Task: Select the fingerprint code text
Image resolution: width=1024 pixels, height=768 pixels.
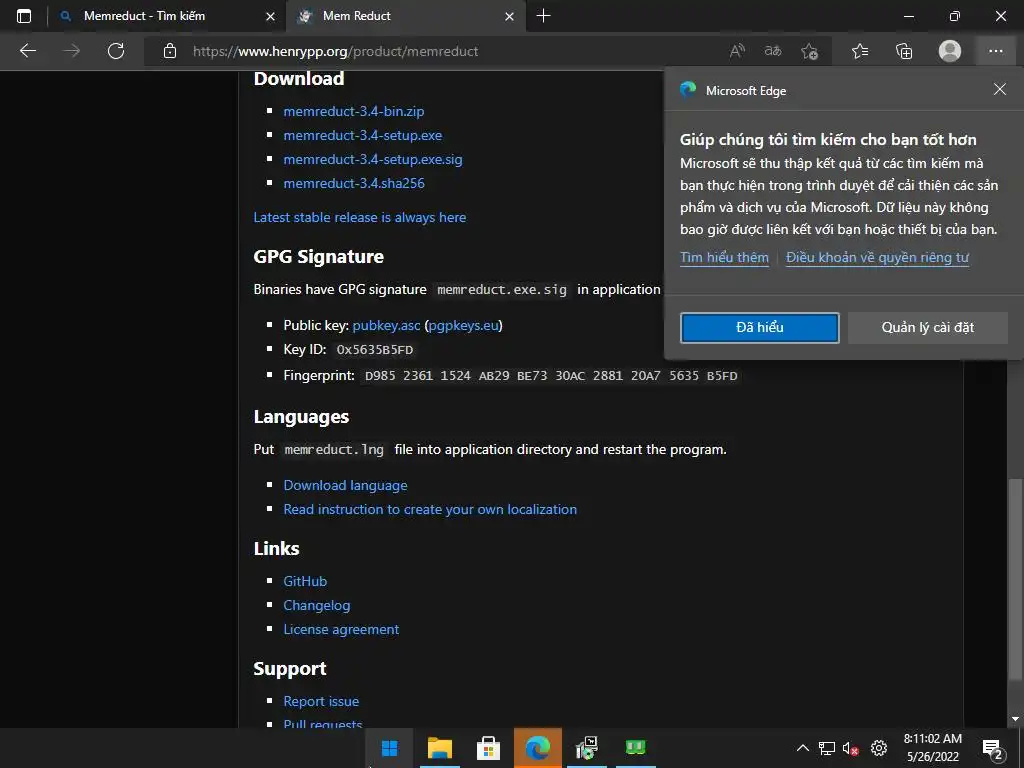Action: tap(551, 376)
